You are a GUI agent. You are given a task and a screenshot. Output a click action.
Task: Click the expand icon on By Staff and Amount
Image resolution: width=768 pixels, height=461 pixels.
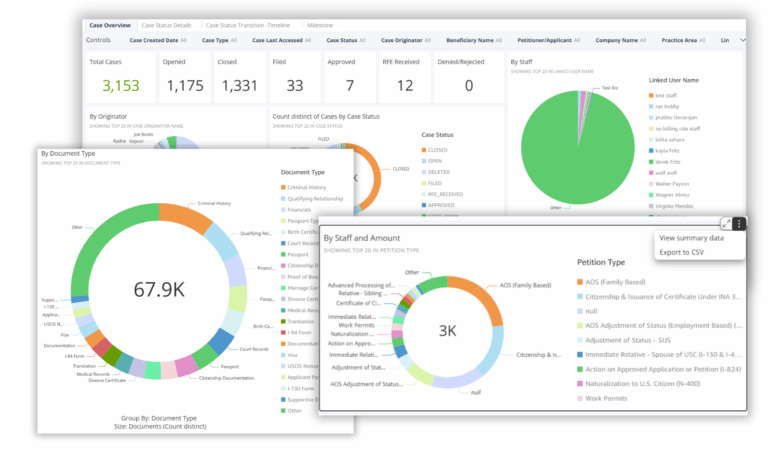click(726, 224)
